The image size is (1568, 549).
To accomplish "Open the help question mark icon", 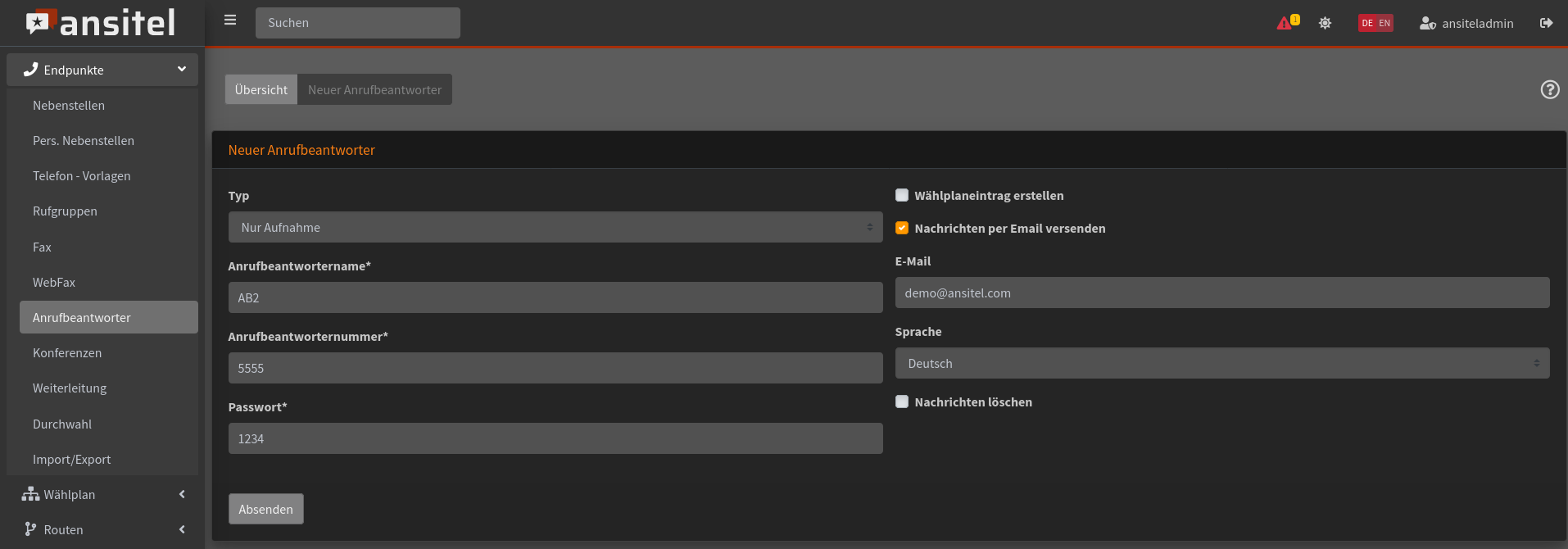I will (1549, 89).
